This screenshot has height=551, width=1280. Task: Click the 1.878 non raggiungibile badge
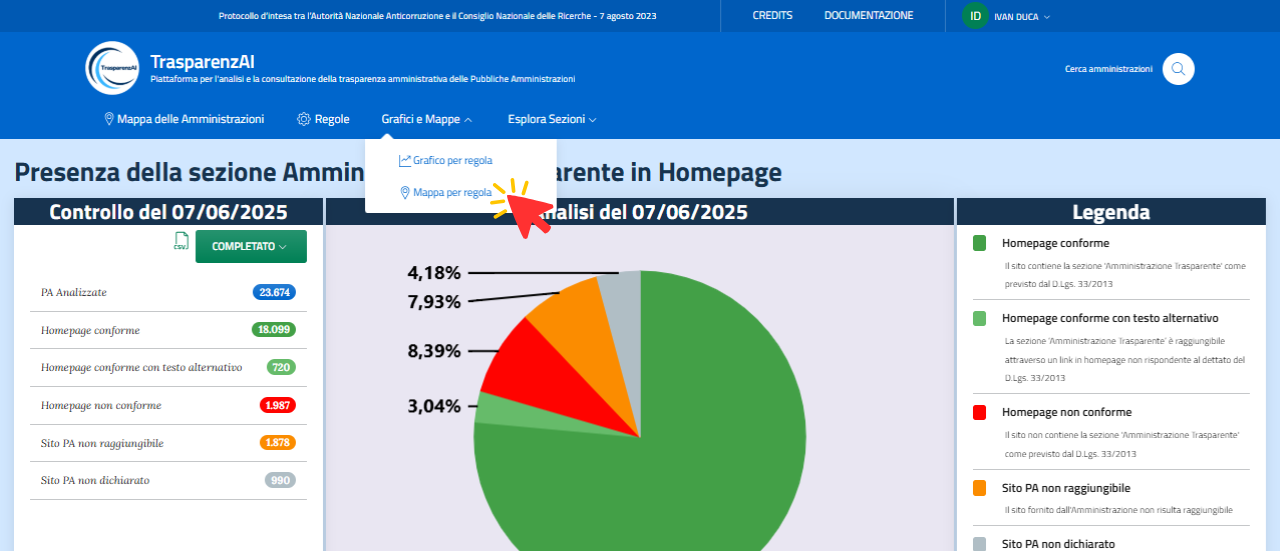[x=278, y=442]
